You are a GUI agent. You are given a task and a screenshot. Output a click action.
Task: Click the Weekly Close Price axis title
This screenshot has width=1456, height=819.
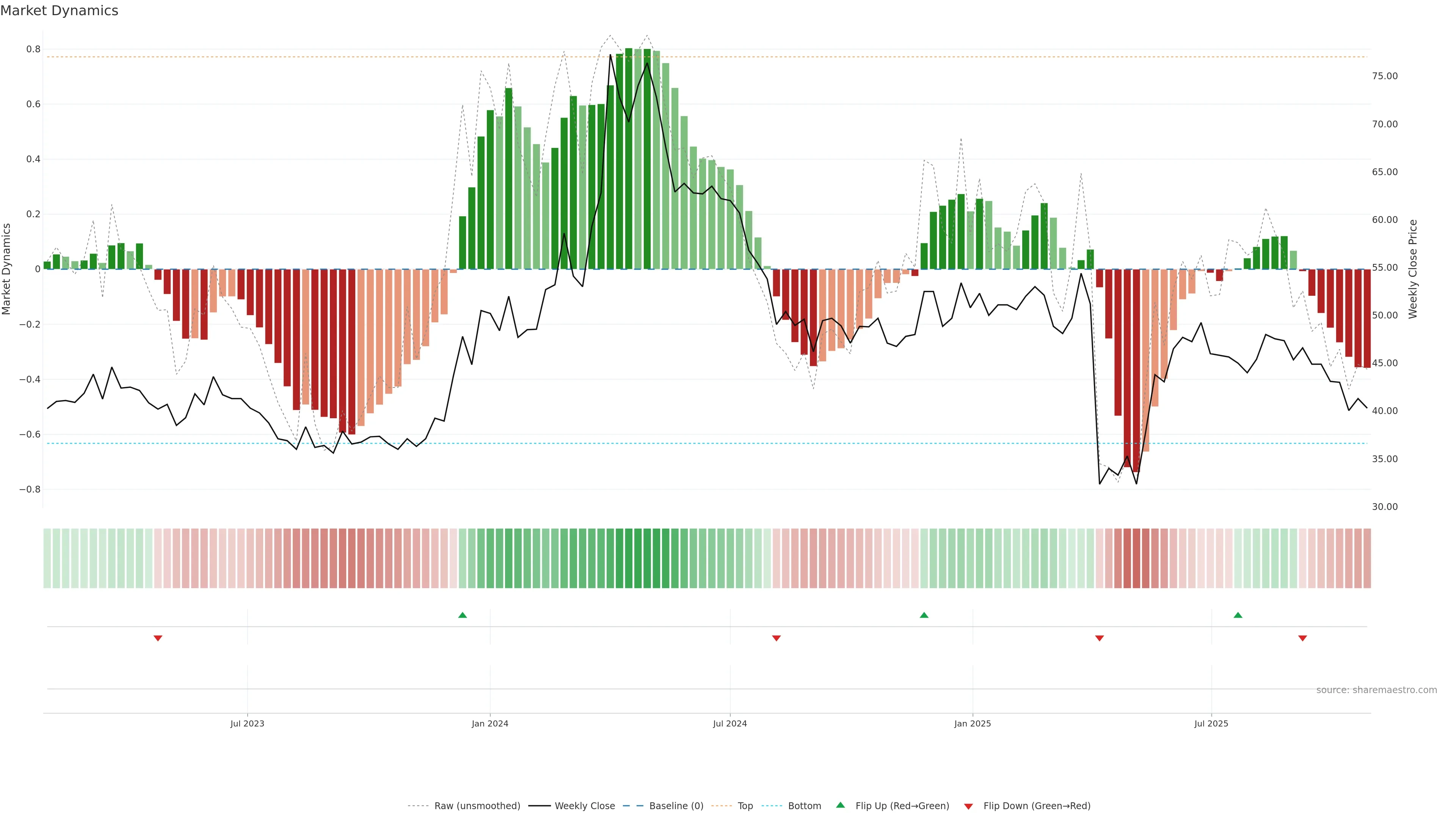pyautogui.click(x=1413, y=269)
